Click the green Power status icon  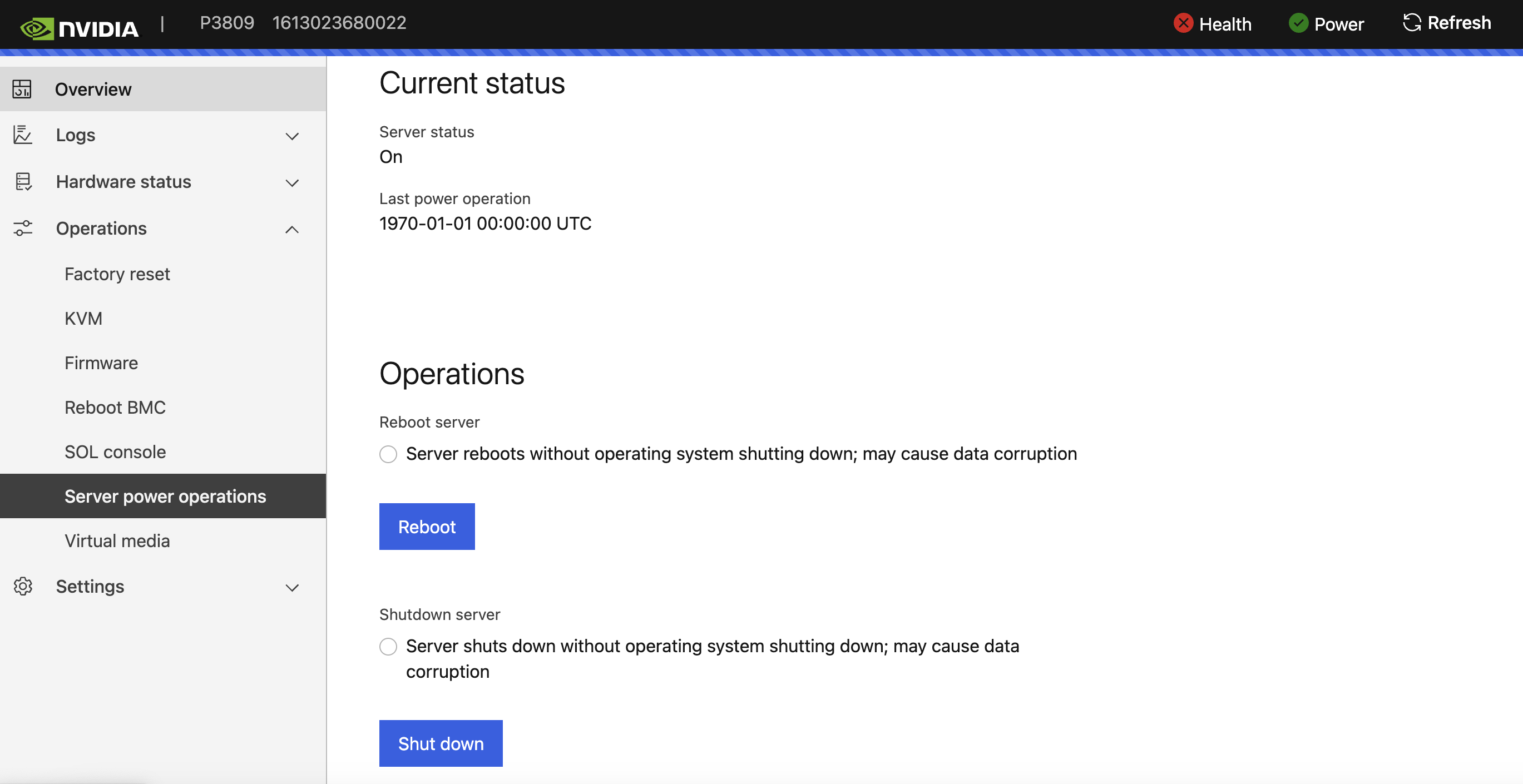point(1298,24)
